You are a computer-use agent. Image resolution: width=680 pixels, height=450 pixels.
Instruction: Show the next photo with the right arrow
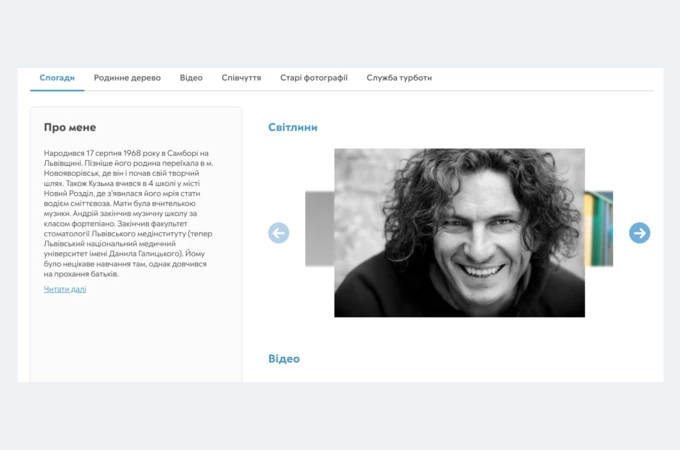(x=639, y=233)
